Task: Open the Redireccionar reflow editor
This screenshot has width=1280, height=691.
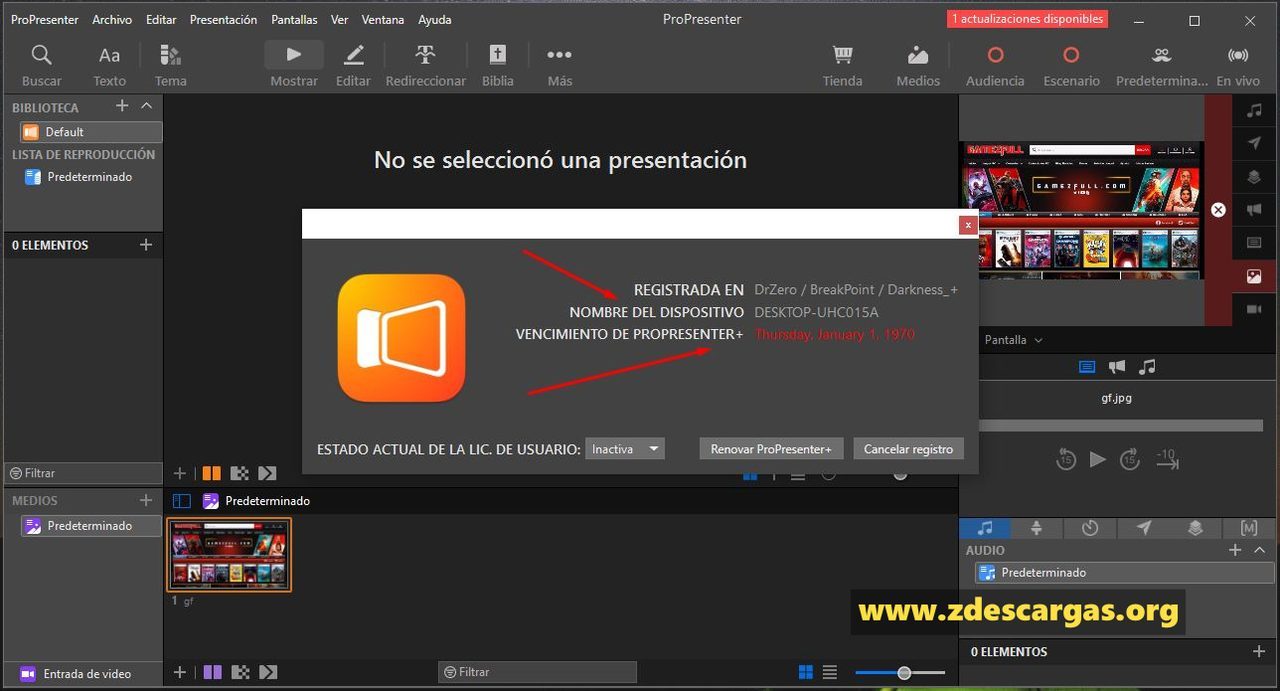Action: [x=426, y=66]
